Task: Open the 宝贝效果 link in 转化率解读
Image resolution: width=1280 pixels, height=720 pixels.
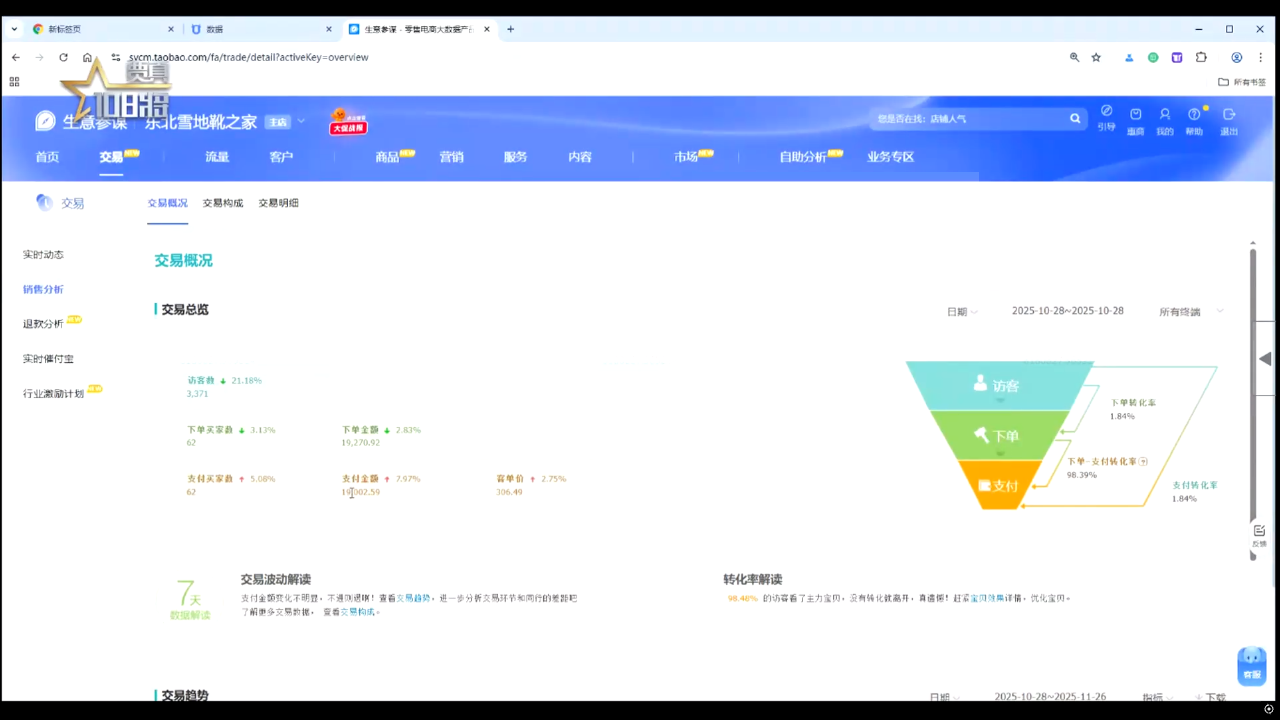Action: click(x=987, y=598)
